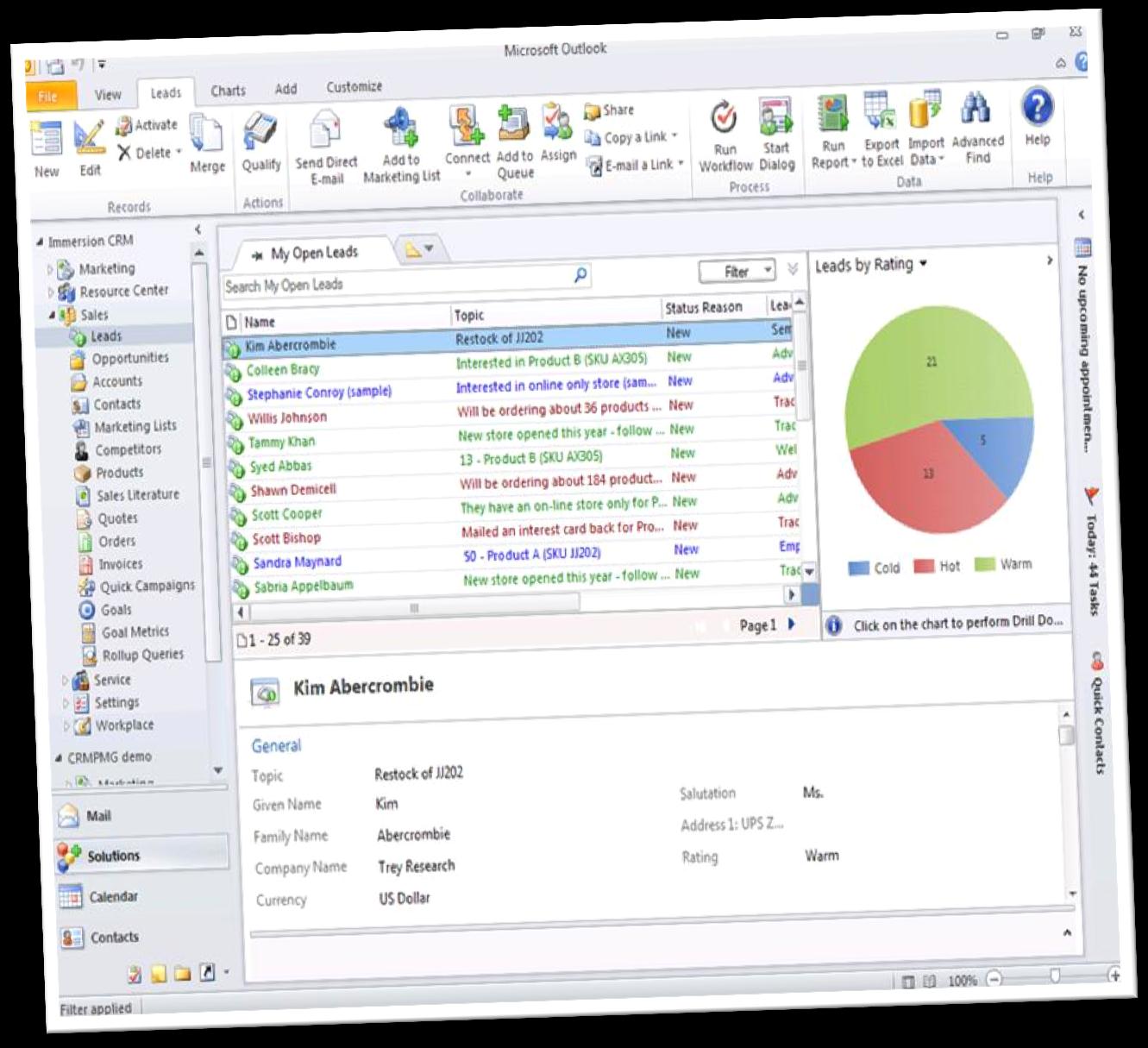Image resolution: width=1148 pixels, height=1048 pixels.
Task: Collapse the Sales tree node
Action: click(52, 316)
